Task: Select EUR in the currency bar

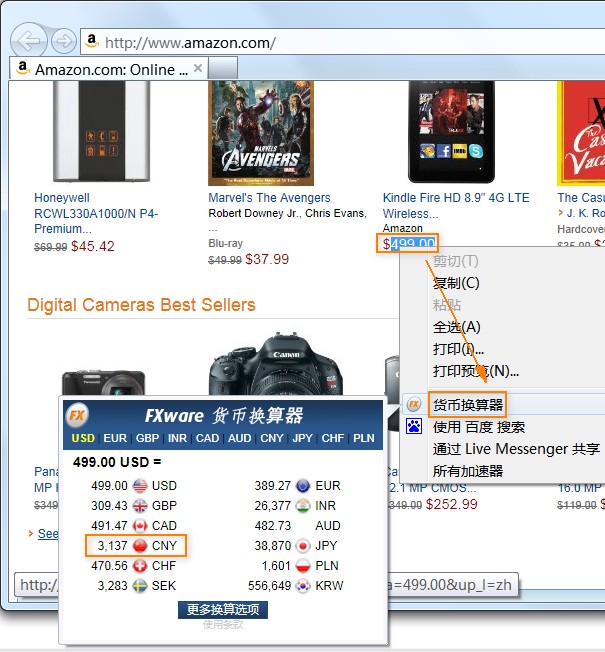Action: click(x=115, y=438)
